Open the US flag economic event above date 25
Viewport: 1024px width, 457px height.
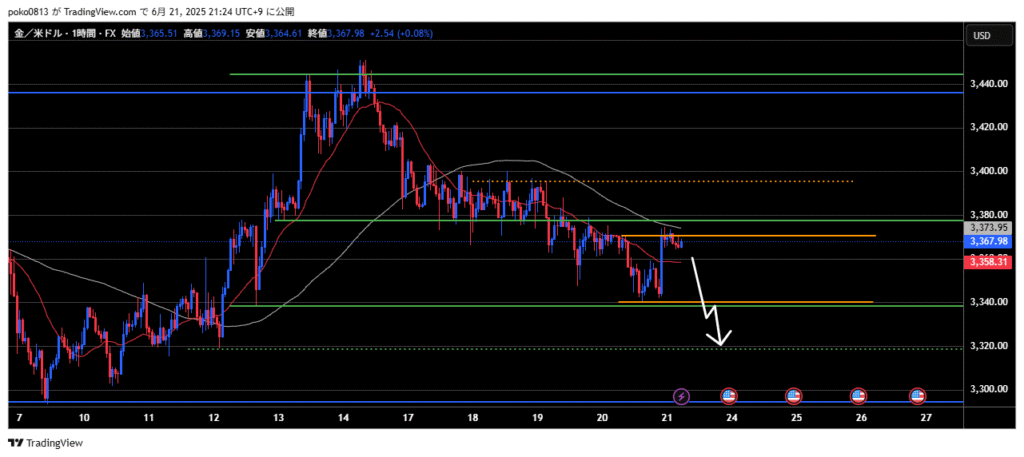[x=794, y=396]
